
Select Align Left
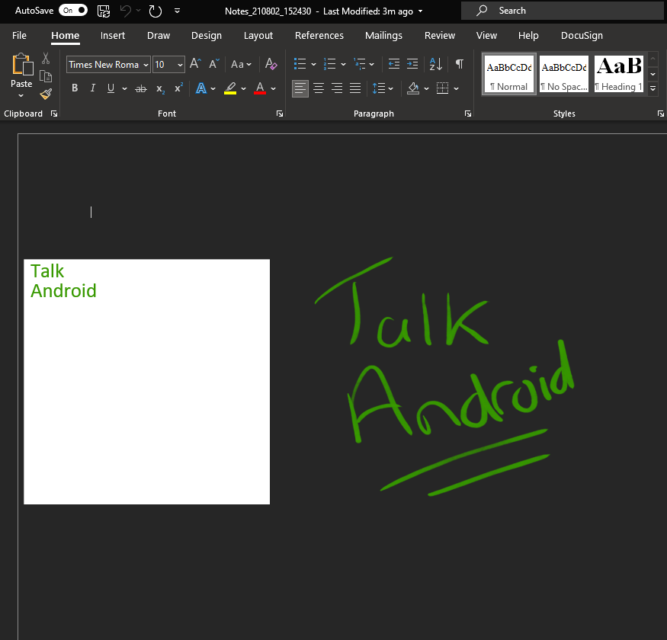(300, 88)
